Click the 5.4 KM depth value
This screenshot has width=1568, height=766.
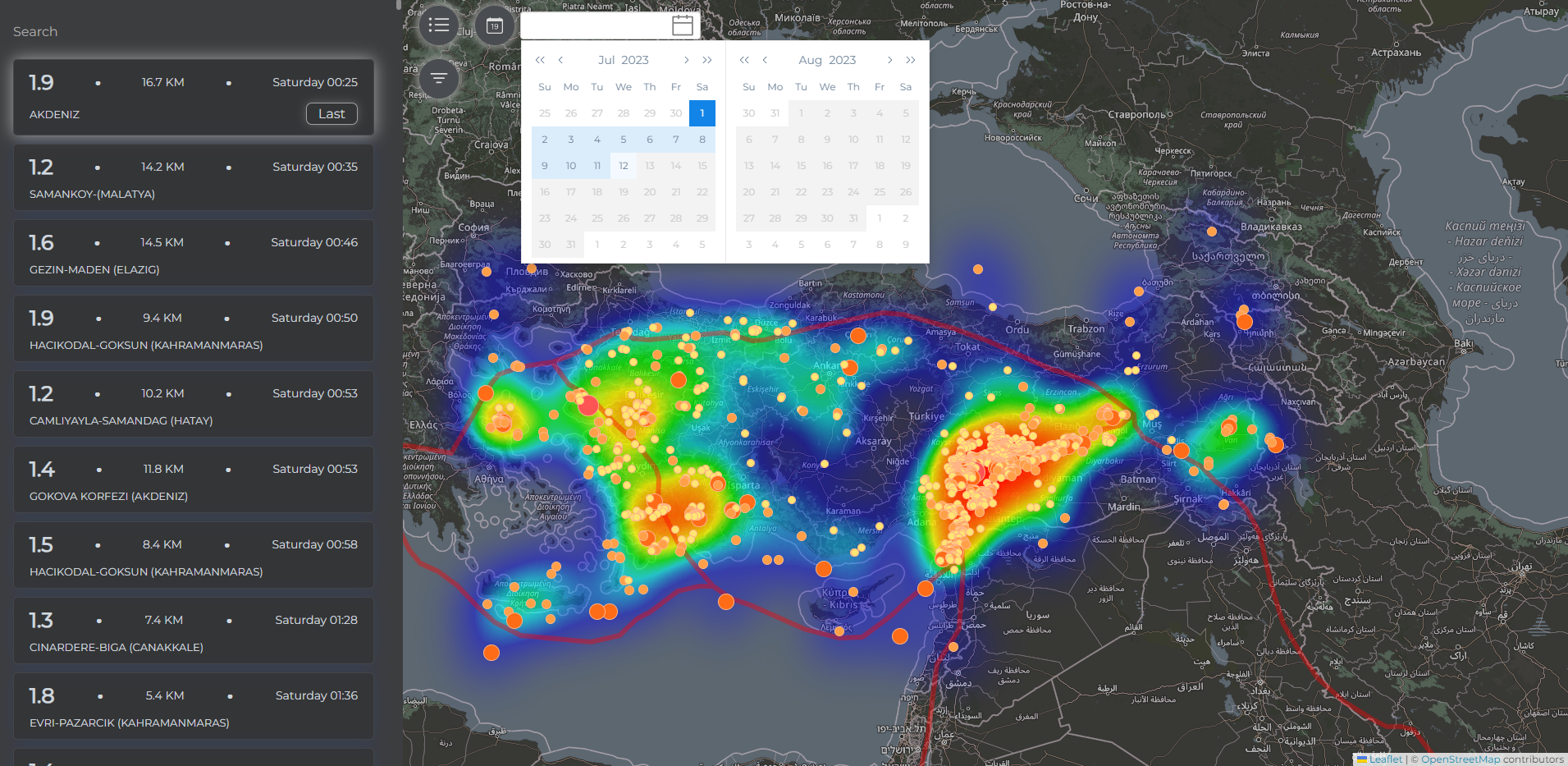165,695
